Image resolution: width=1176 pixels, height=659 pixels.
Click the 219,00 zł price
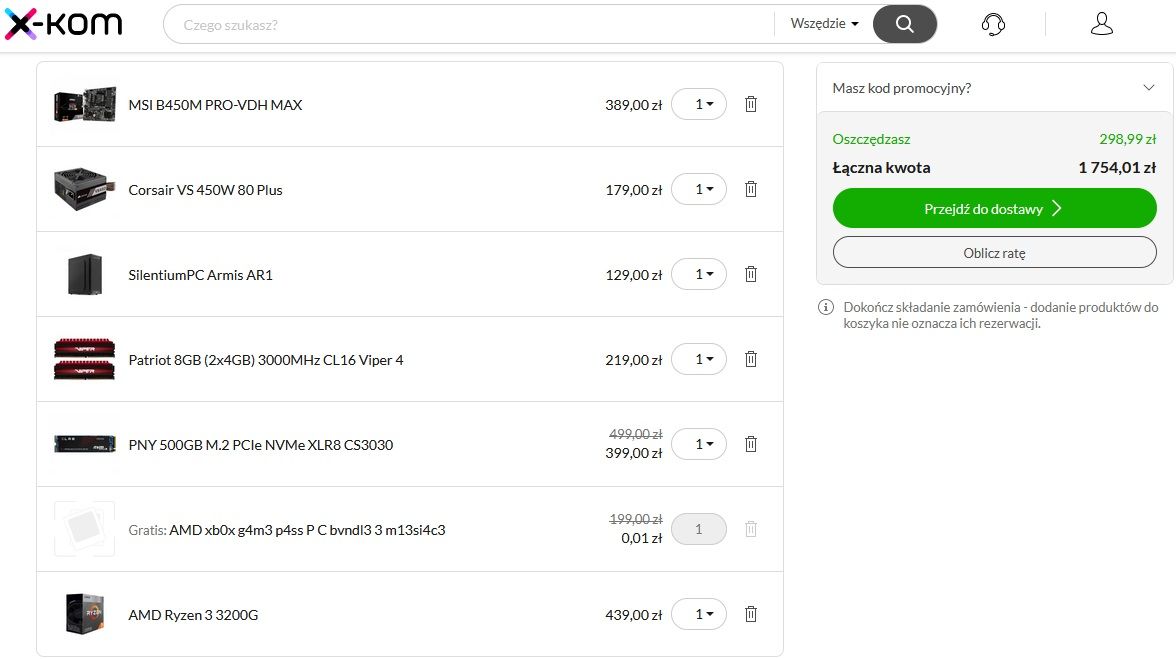[x=634, y=360]
